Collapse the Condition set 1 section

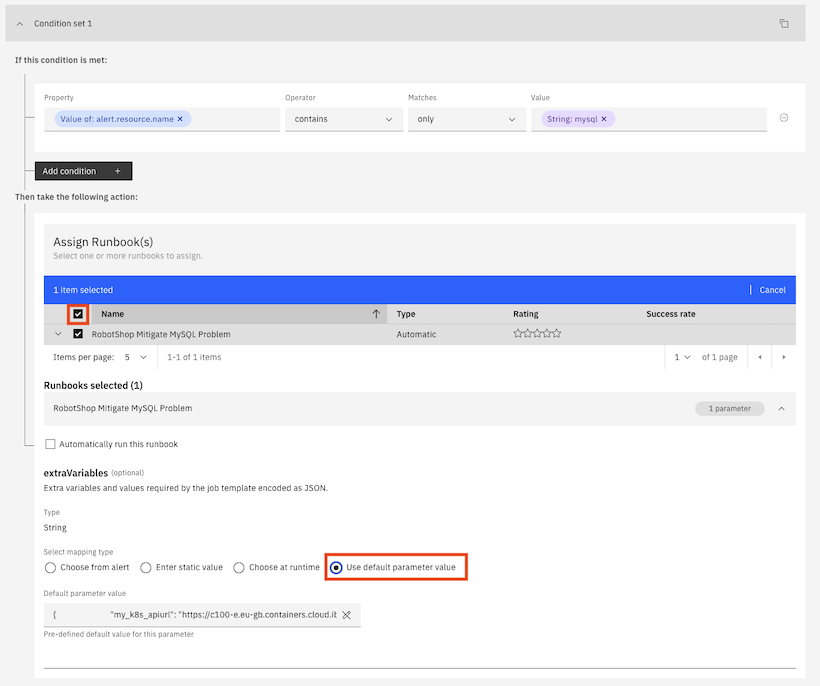(20, 23)
